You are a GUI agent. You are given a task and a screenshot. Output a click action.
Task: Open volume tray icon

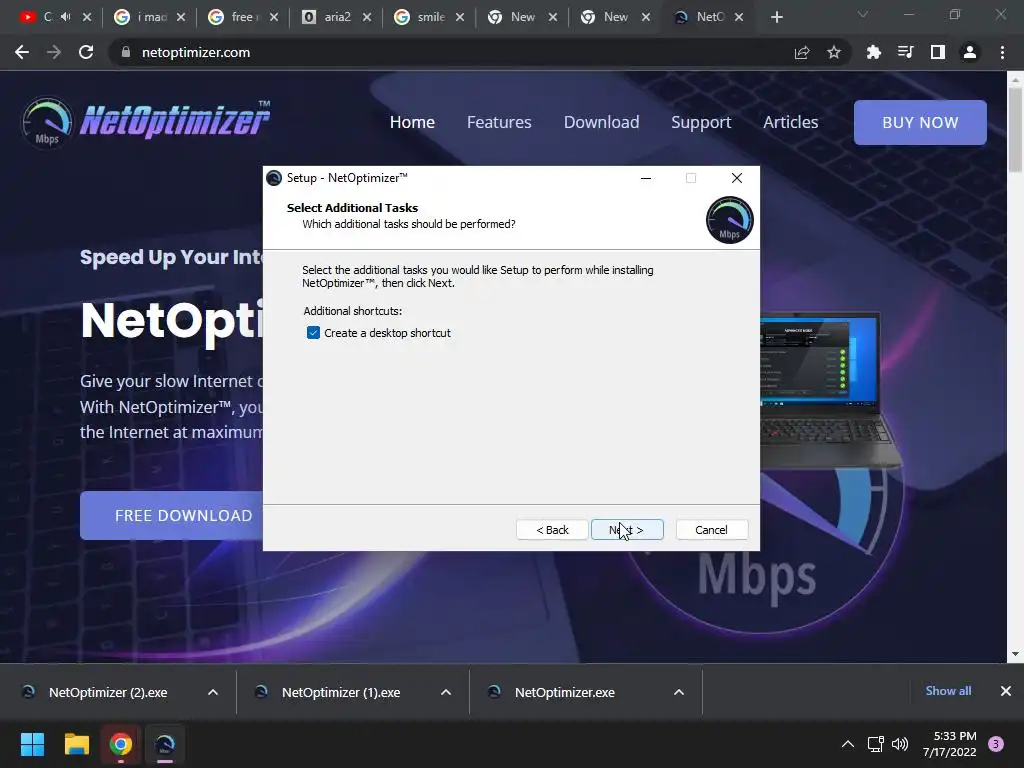(900, 744)
